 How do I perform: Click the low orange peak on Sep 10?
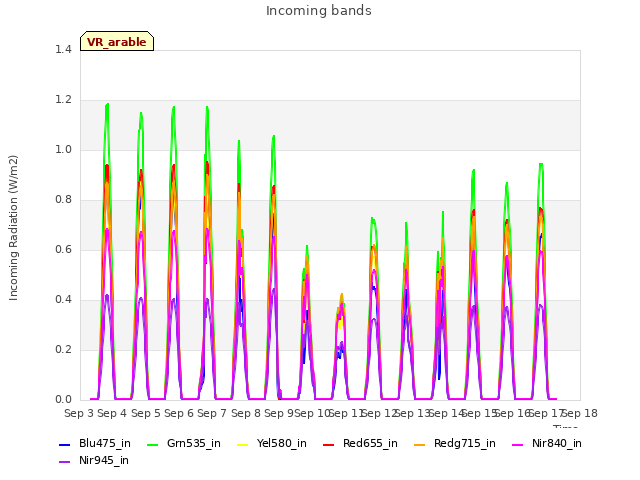(x=342, y=295)
